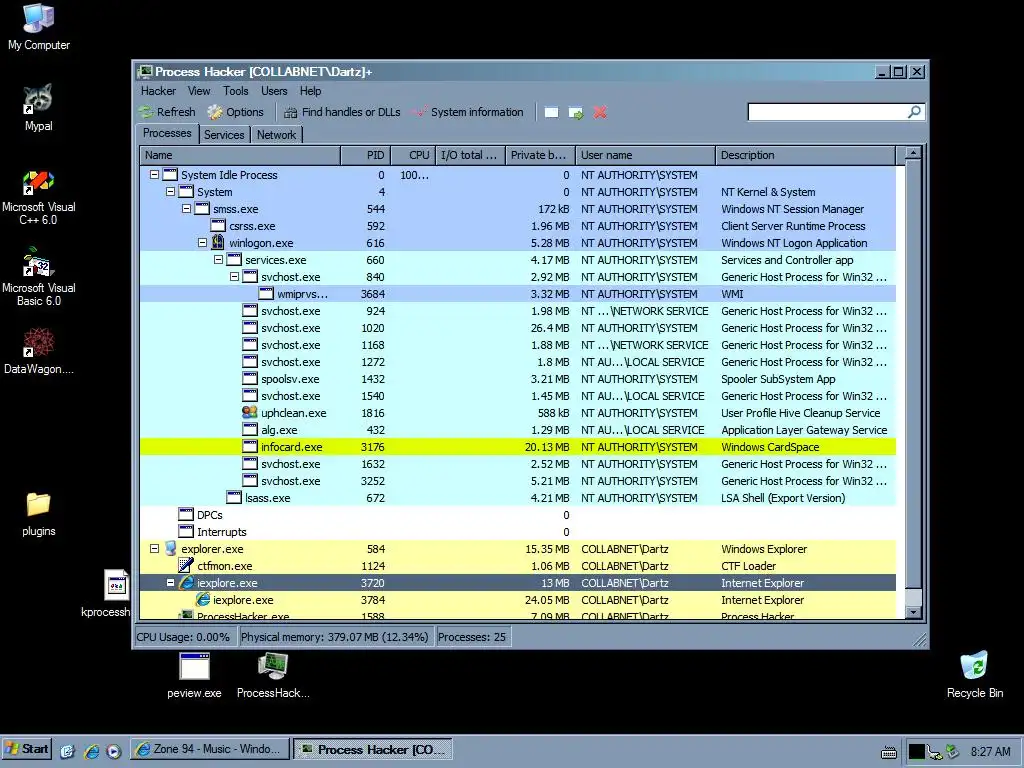1024x768 pixels.
Task: Sort by the PID column header
Action: 365,155
